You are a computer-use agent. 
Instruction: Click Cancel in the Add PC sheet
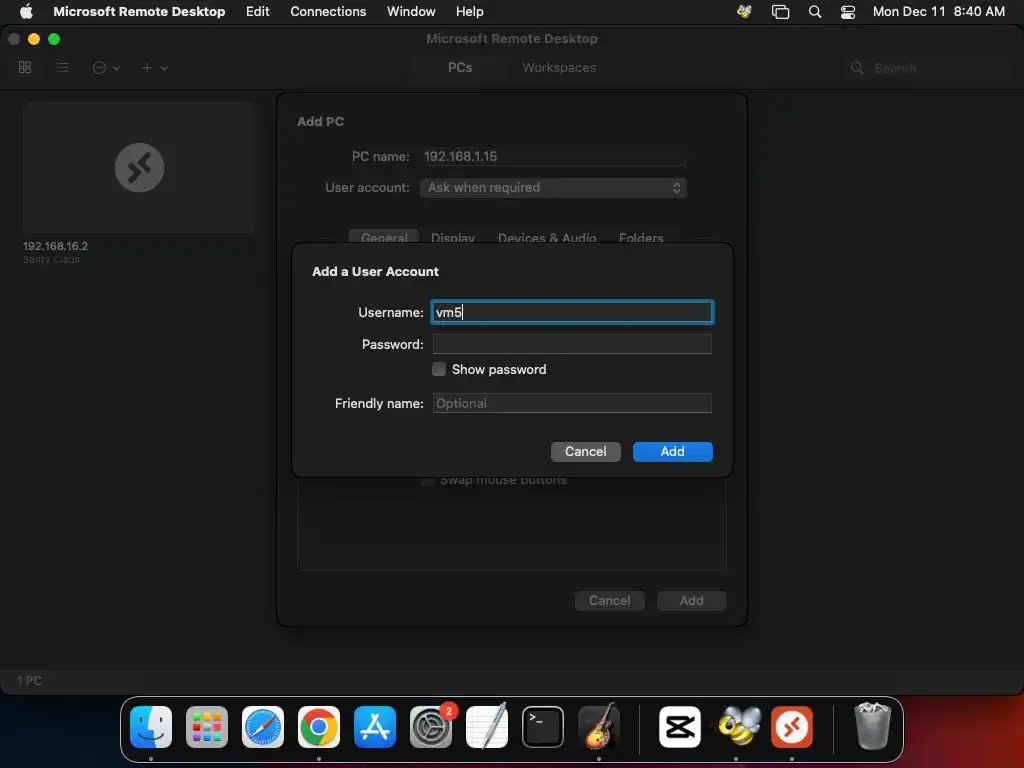tap(609, 601)
